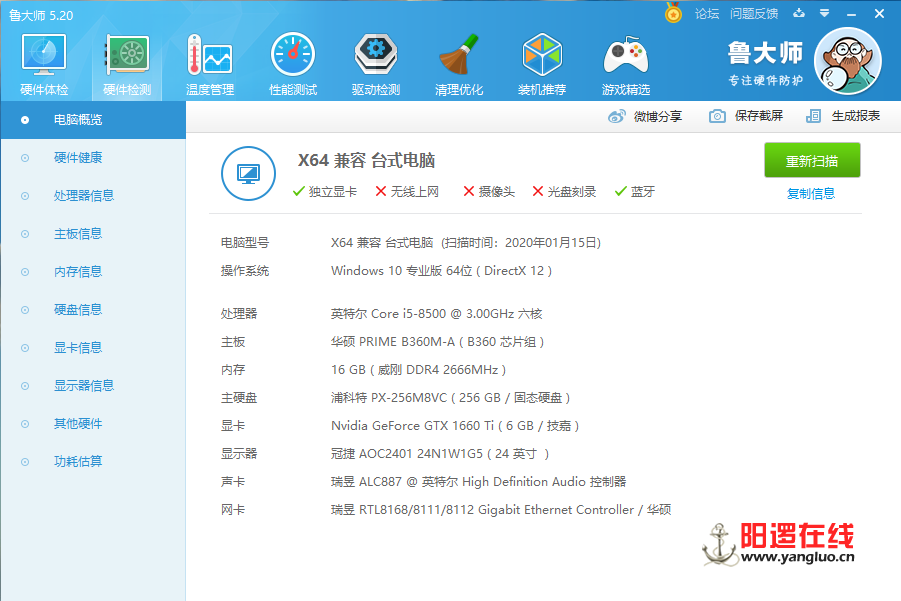The width and height of the screenshot is (901, 601).
Task: Select 硬件检测 hardware detection icon
Action: point(127,64)
